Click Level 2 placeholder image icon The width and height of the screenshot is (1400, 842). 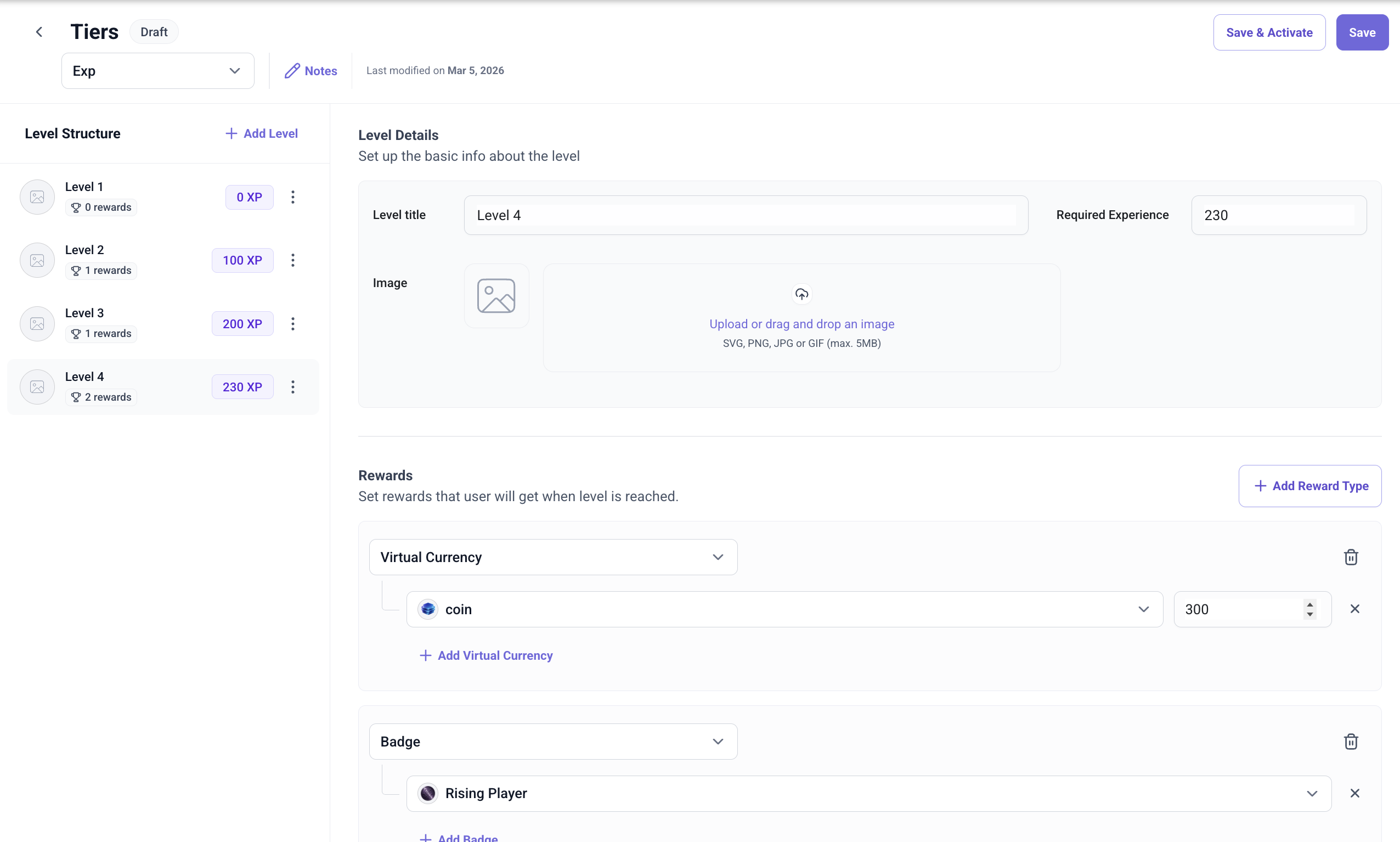37,260
